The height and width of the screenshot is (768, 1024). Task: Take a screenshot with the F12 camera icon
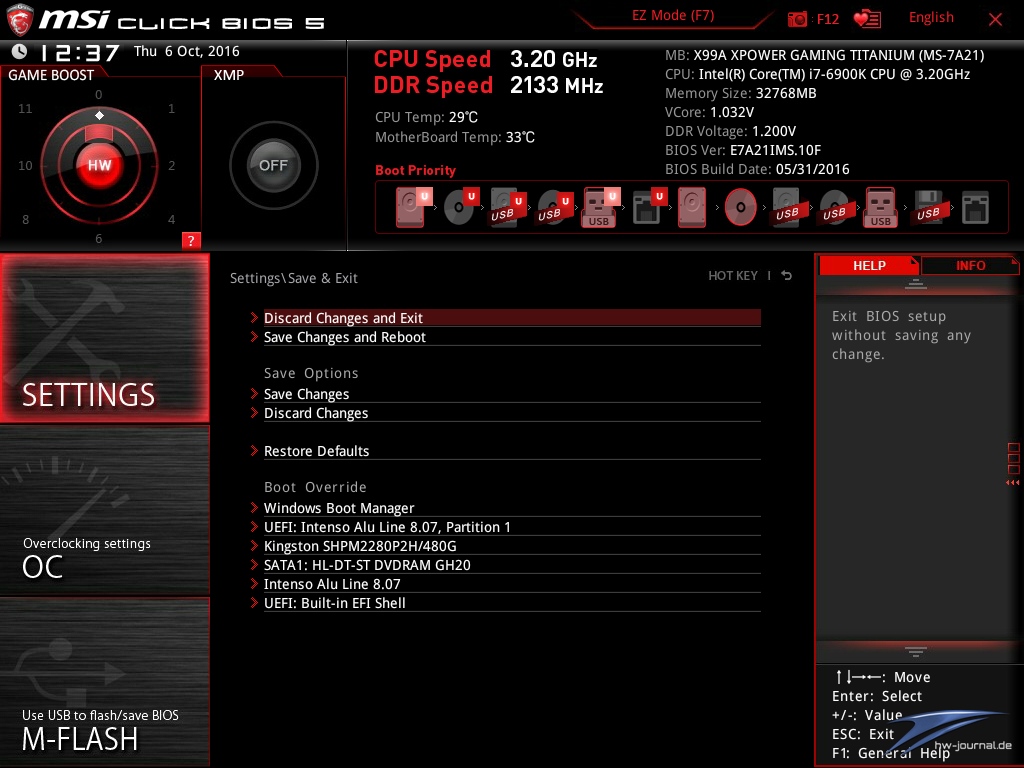tap(797, 20)
